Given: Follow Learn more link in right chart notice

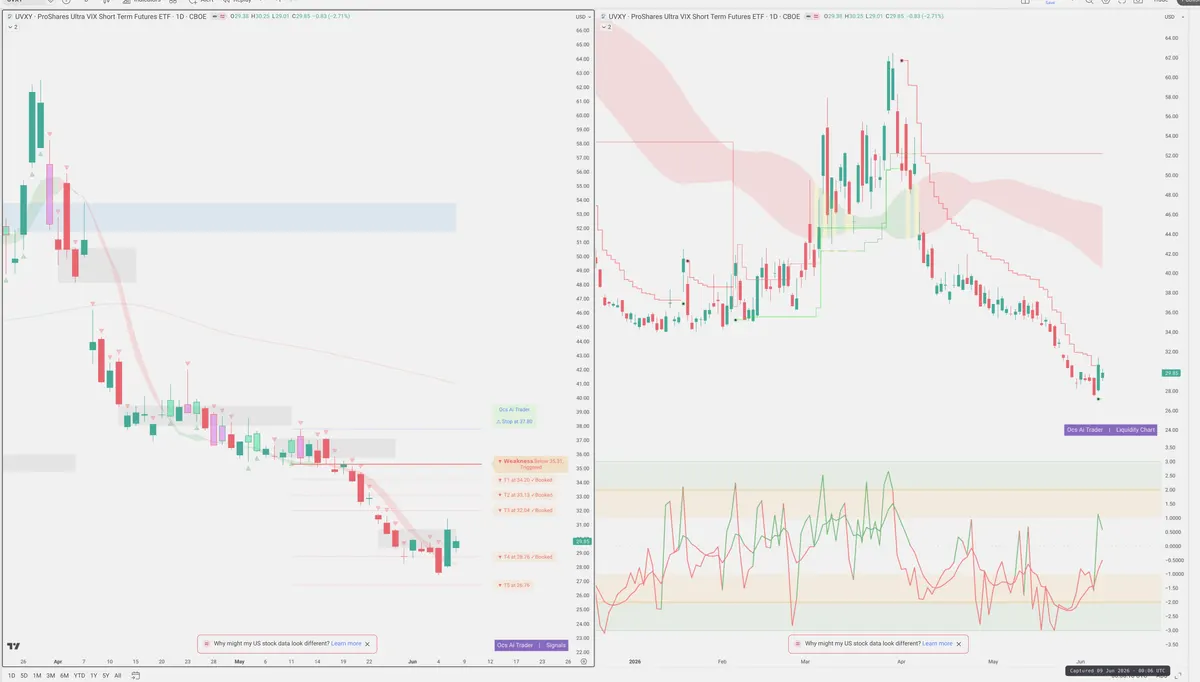Looking at the screenshot, I should point(937,644).
